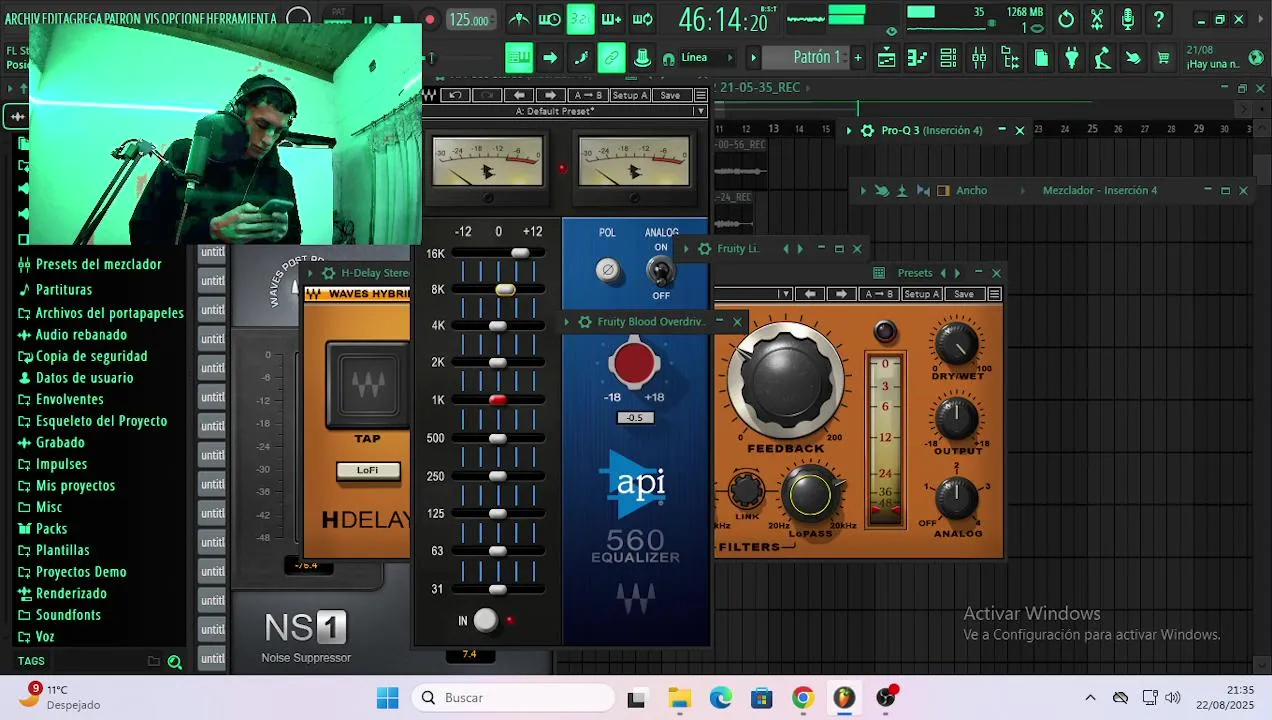Expand Fruity Blood Overdrive menu arrow
The width and height of the screenshot is (1272, 720).
pos(567,322)
